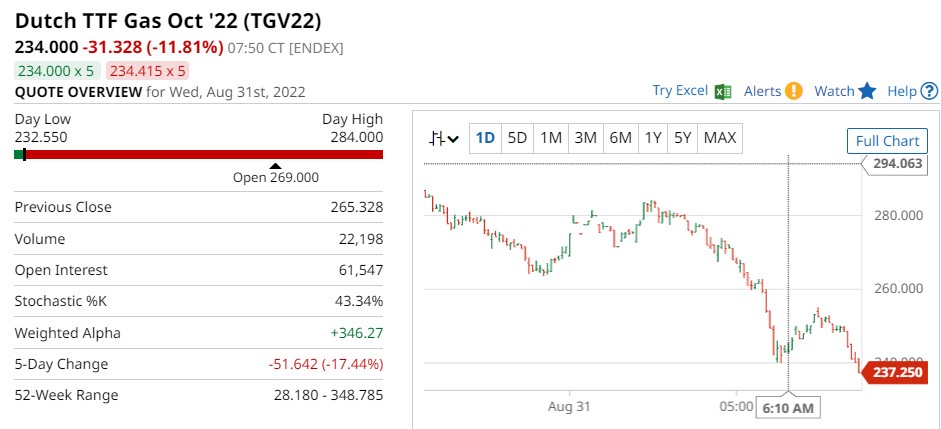Screen dimensions: 941x429
Task: Show the 1Y chart period
Action: 652,138
